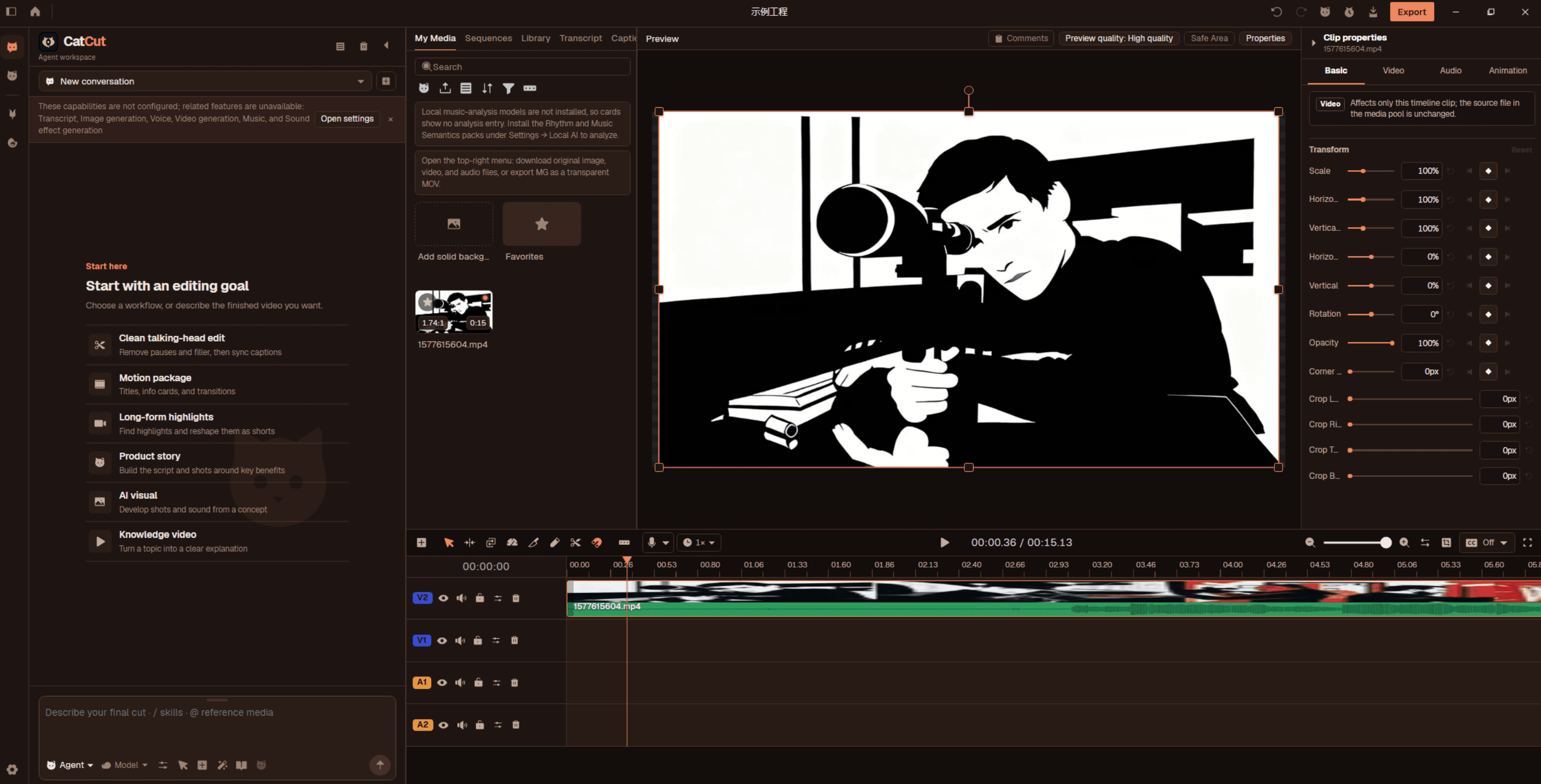Open the Audio properties tab
The height and width of the screenshot is (784, 1541).
point(1450,71)
